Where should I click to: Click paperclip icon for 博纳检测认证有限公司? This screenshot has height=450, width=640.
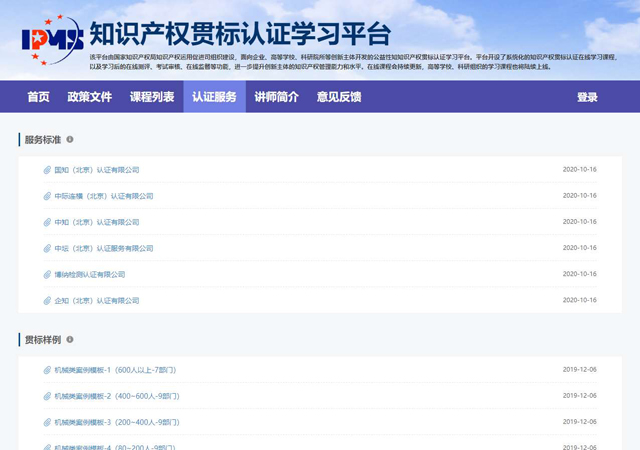(x=47, y=274)
